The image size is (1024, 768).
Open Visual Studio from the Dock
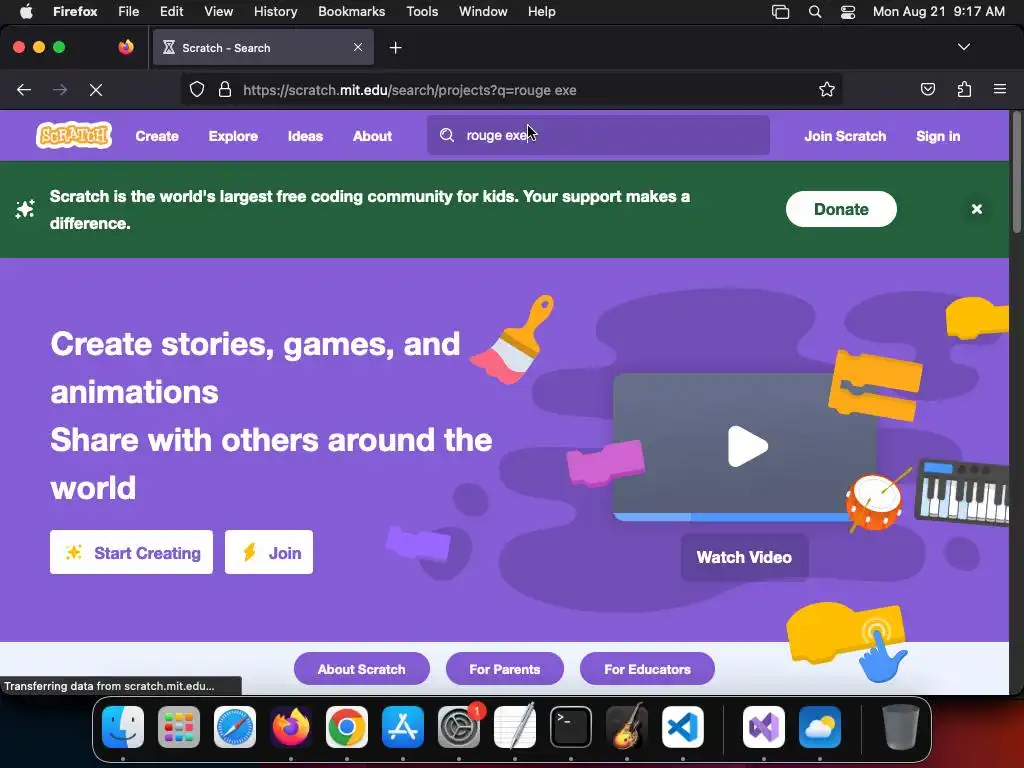pos(764,727)
